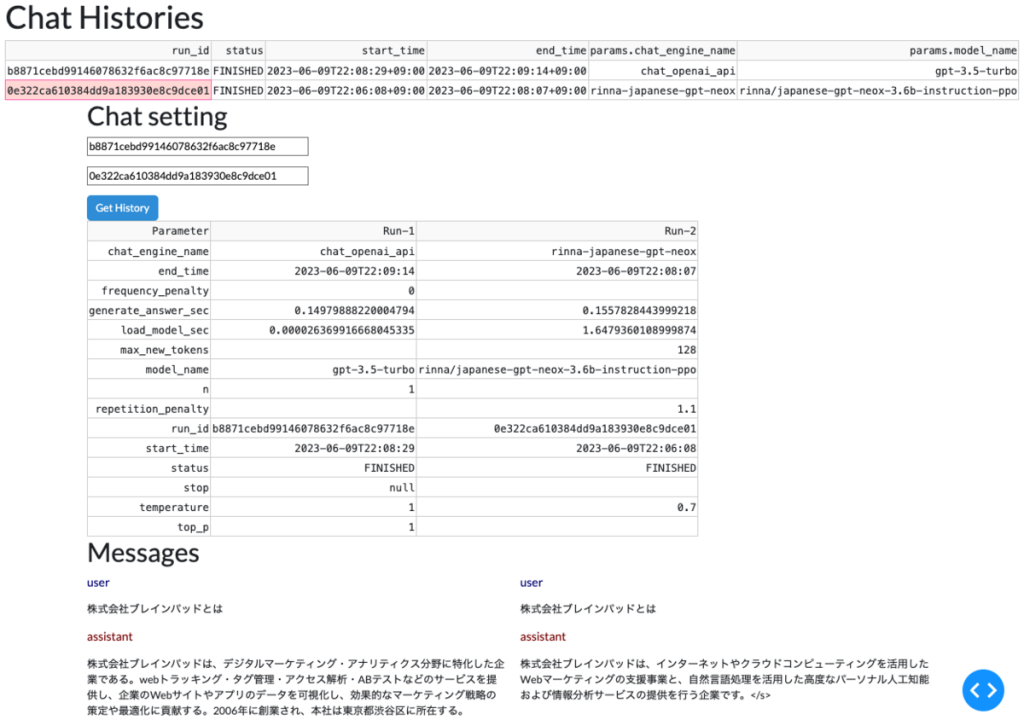Click the status column header

[238, 50]
